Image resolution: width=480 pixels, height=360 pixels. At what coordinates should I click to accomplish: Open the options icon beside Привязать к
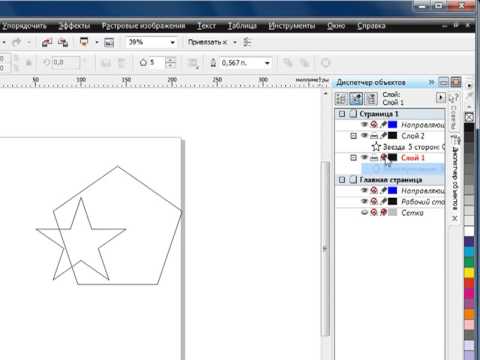tap(247, 42)
